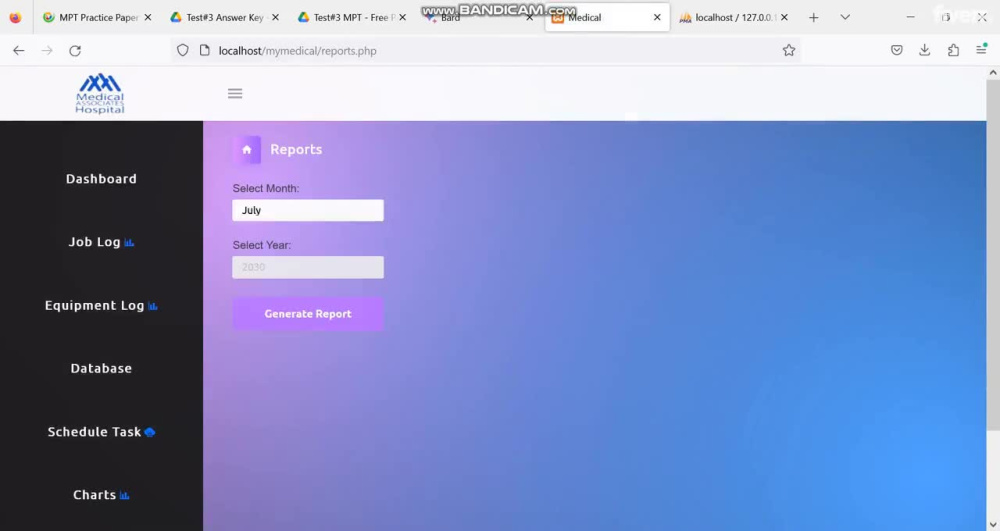1000x531 pixels.
Task: Open the Select Month dropdown showing July
Action: point(308,210)
